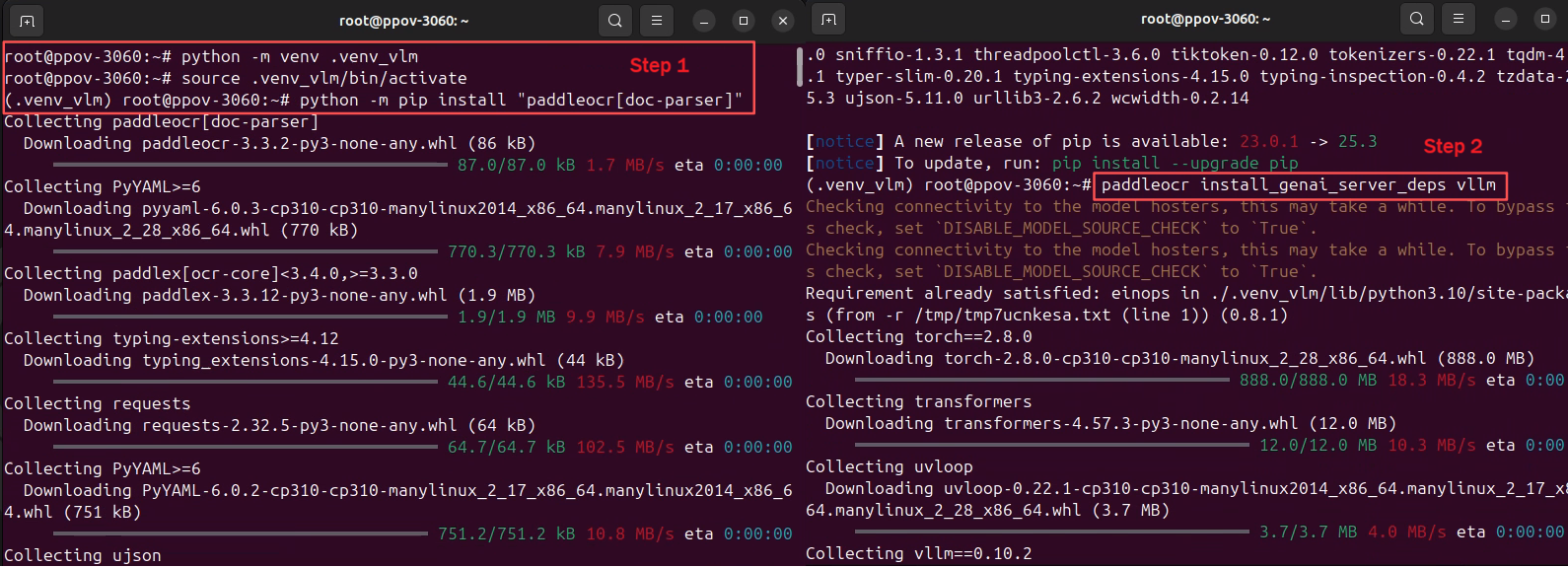Click the '87.0/87.0 kB' progress value
Image resolution: width=1568 pixels, height=568 pixels.
coord(517,165)
